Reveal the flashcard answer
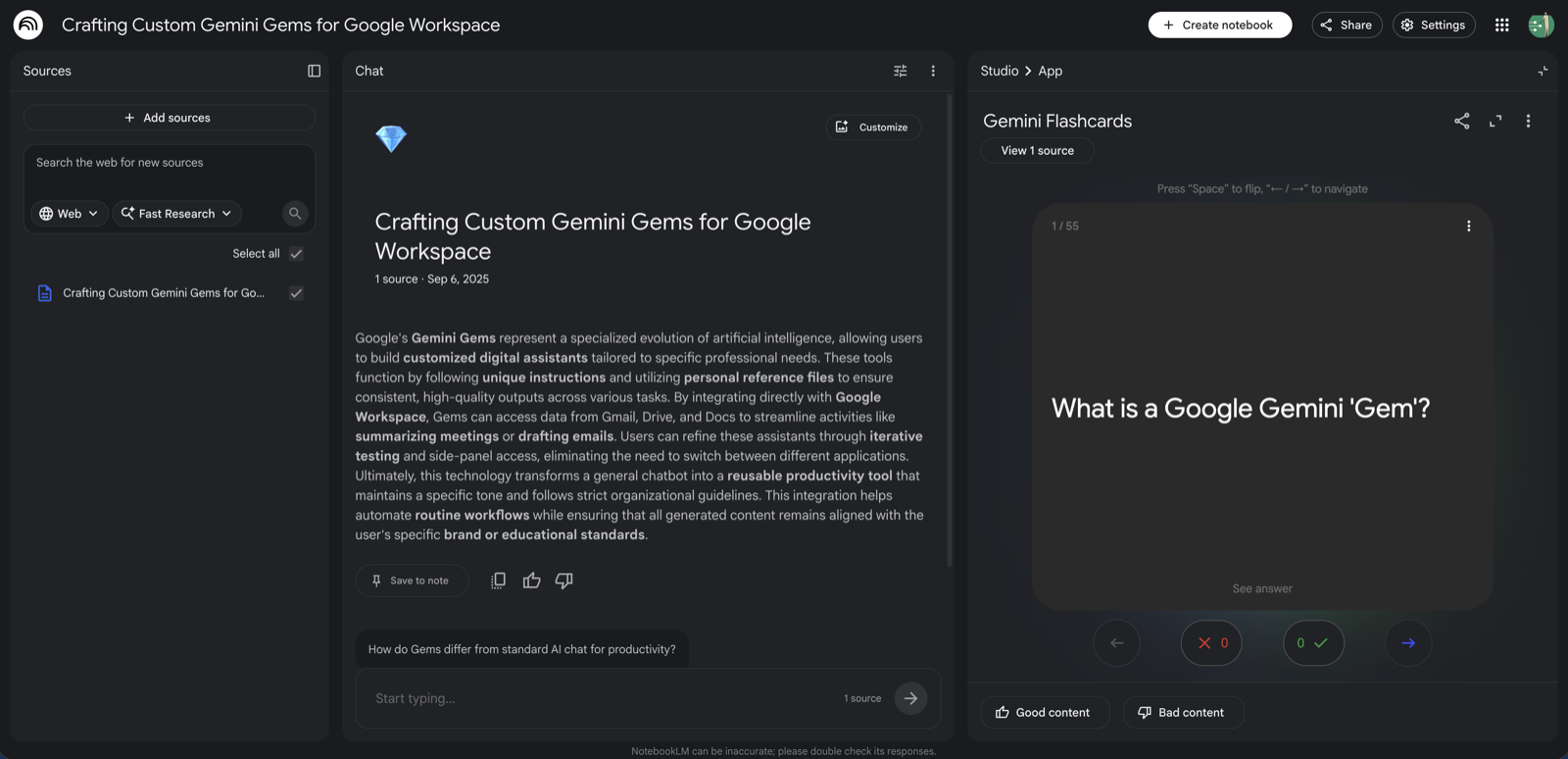1568x759 pixels. click(x=1262, y=588)
